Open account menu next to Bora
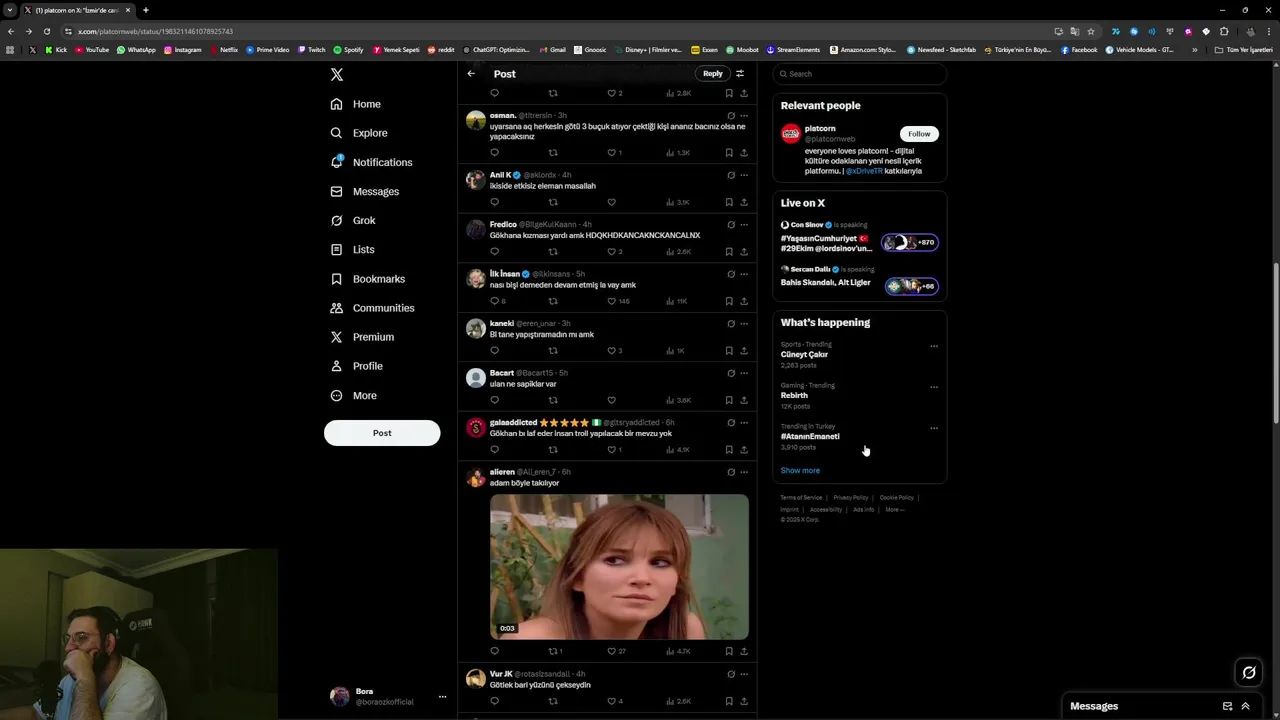This screenshot has width=1280, height=720. point(442,697)
